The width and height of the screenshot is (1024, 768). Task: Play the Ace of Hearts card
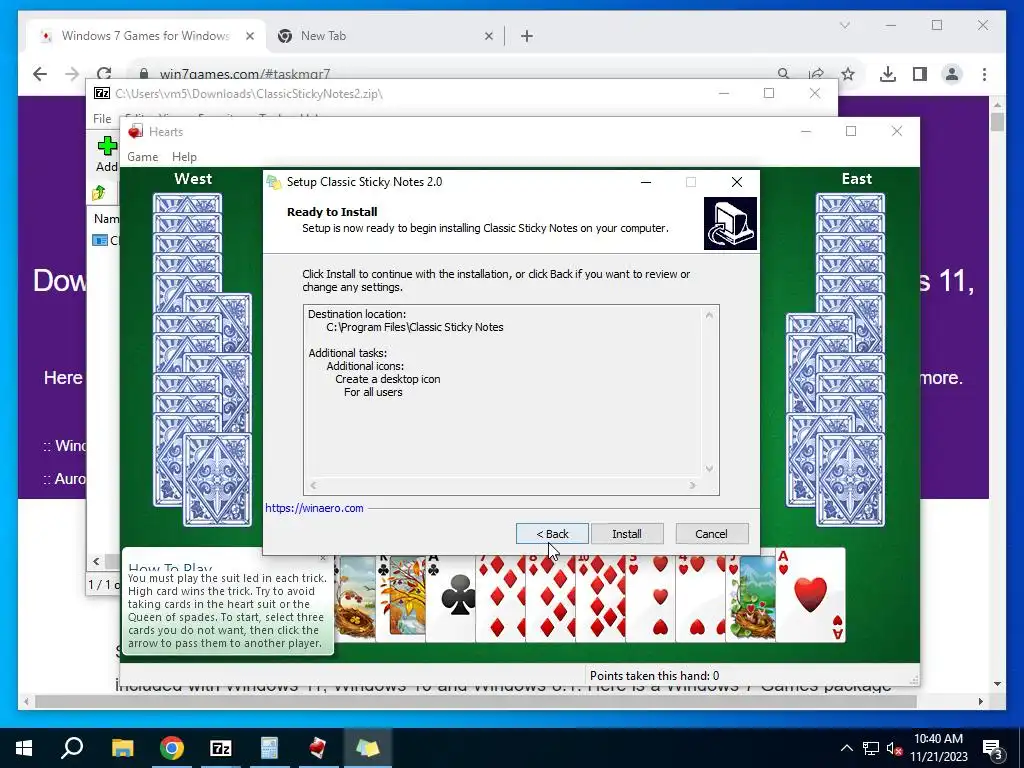810,595
